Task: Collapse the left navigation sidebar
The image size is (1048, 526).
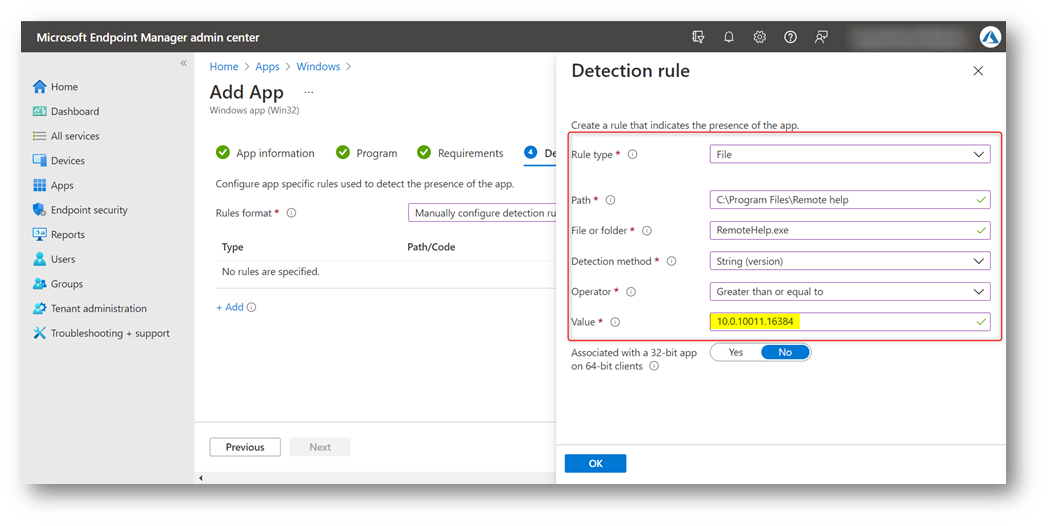Action: [x=183, y=63]
